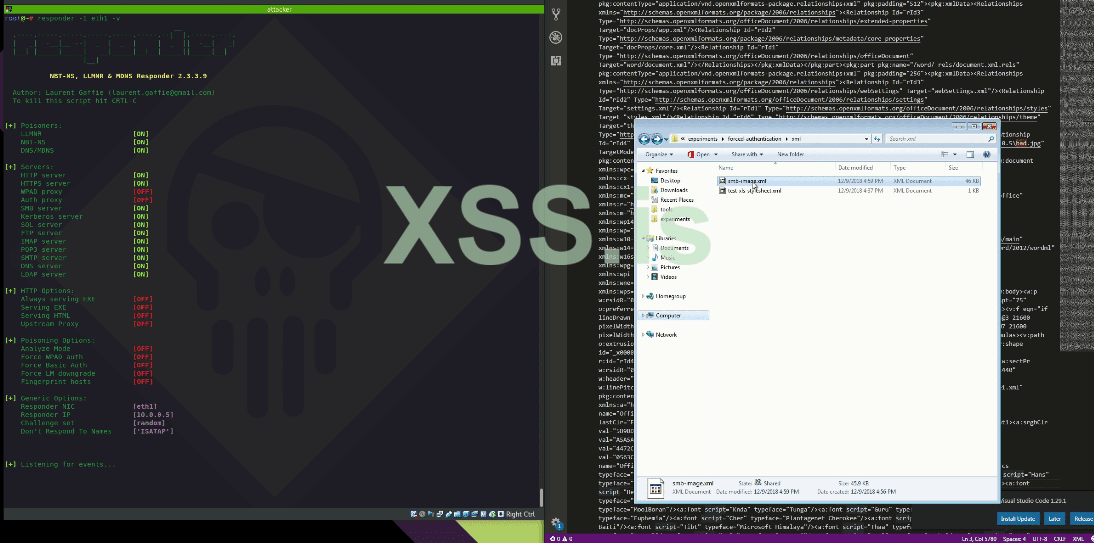Image resolution: width=1094 pixels, height=543 pixels.
Task: Open the address bar history dropdown arrow
Action: [867, 139]
